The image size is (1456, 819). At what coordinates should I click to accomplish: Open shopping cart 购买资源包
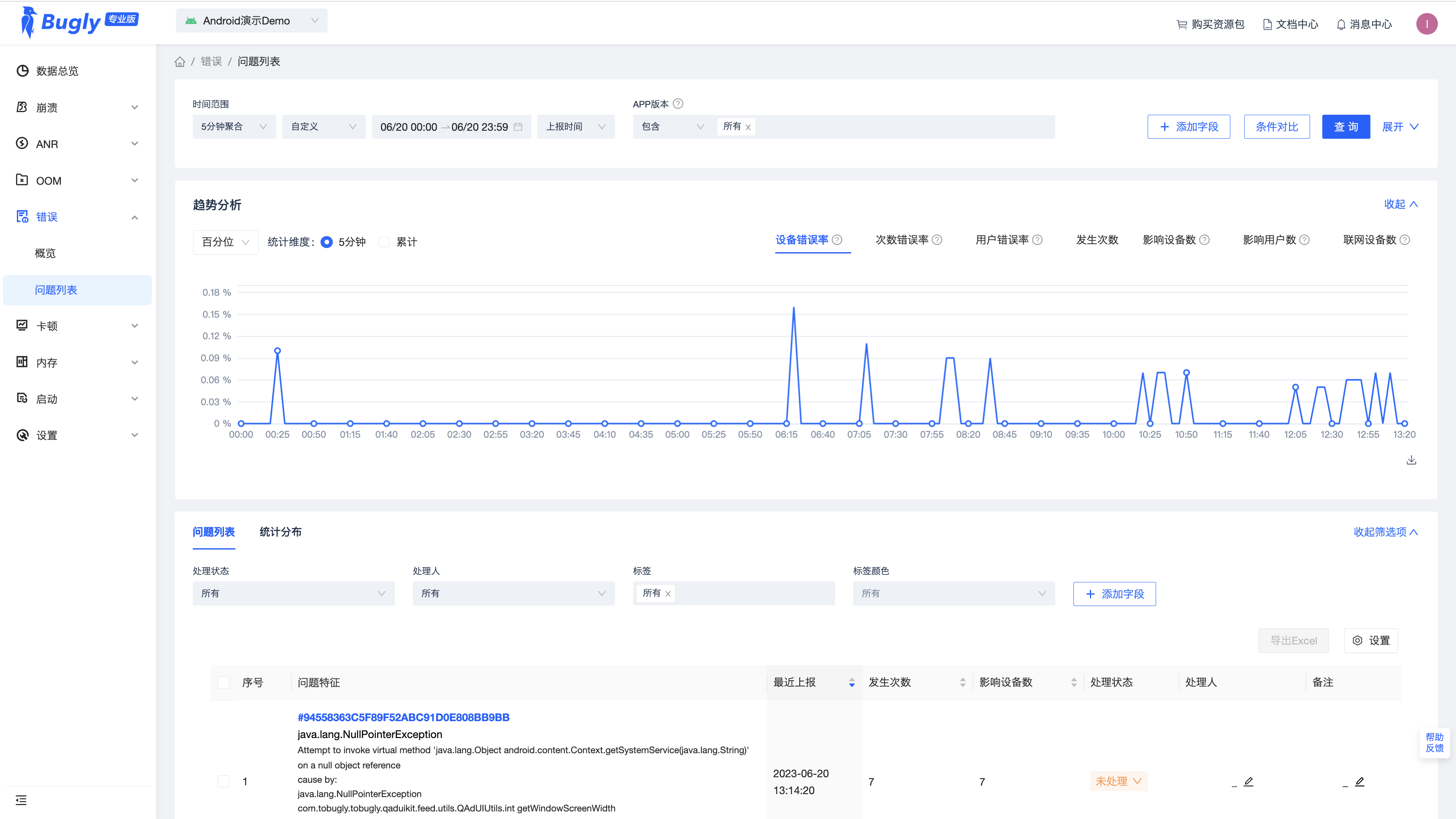coord(1210,24)
